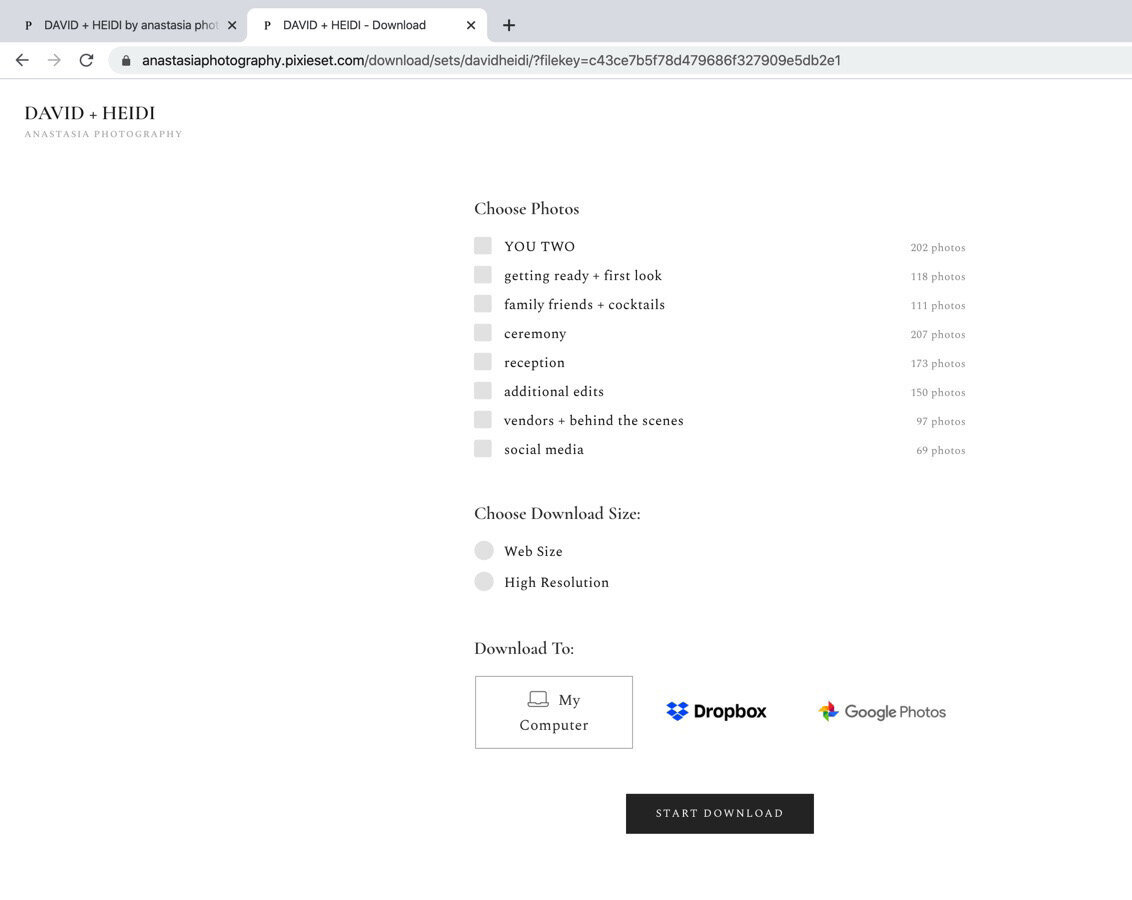Click the '69 photos' count
Screen dimensions: 1132x900
pos(941,450)
